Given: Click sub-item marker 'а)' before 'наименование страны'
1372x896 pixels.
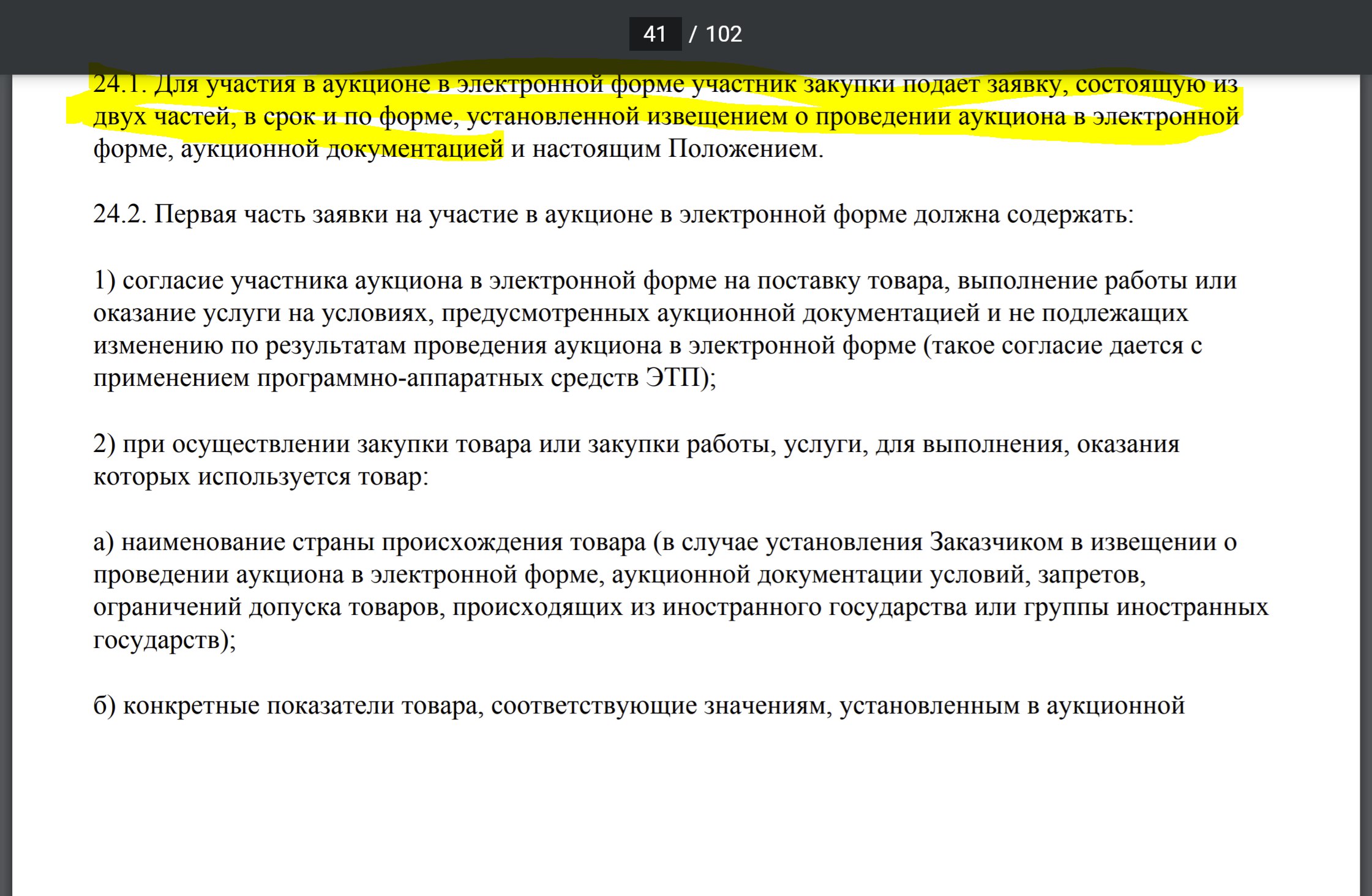Looking at the screenshot, I should coord(103,542).
